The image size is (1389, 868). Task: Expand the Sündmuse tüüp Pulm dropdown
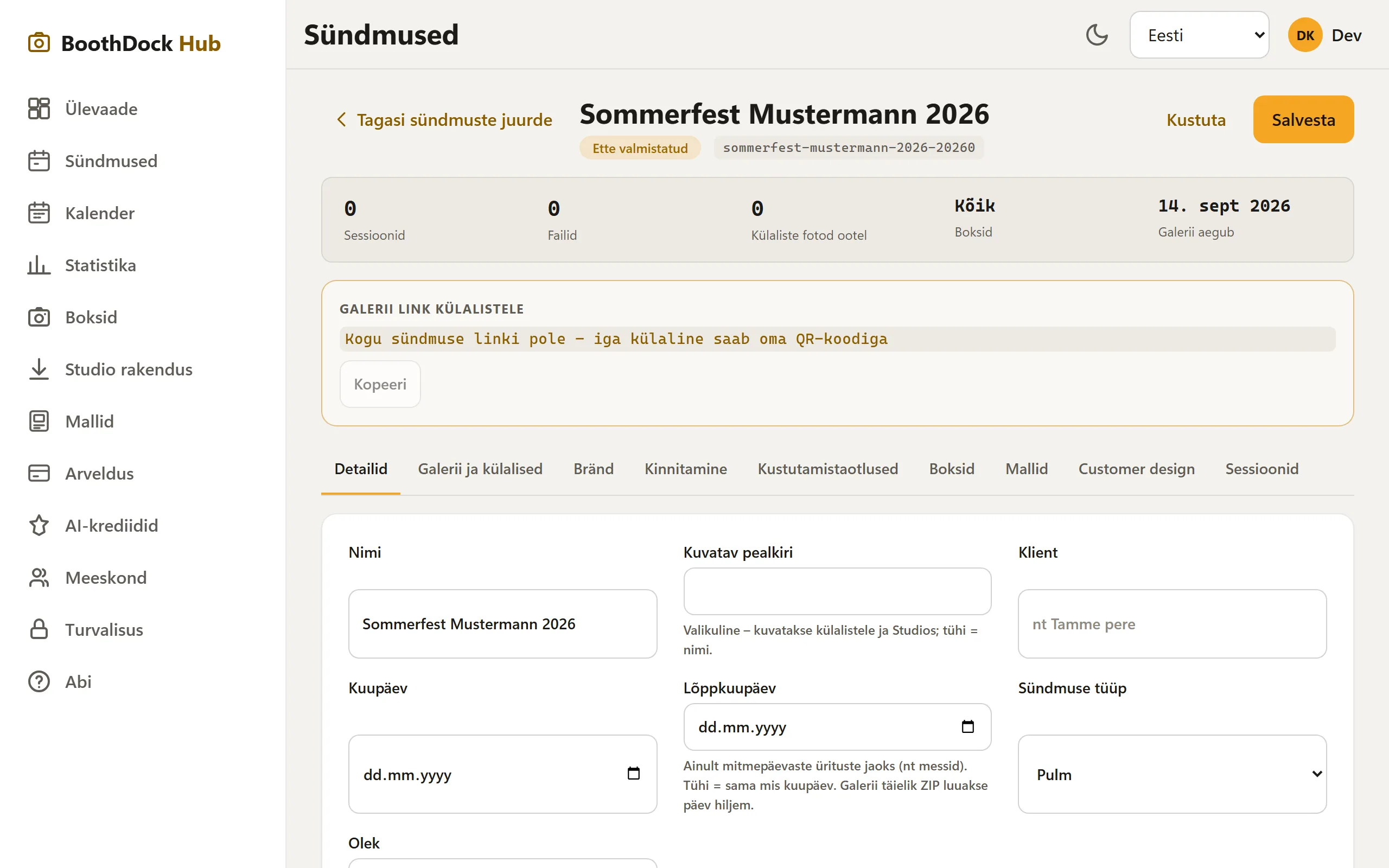(1172, 774)
